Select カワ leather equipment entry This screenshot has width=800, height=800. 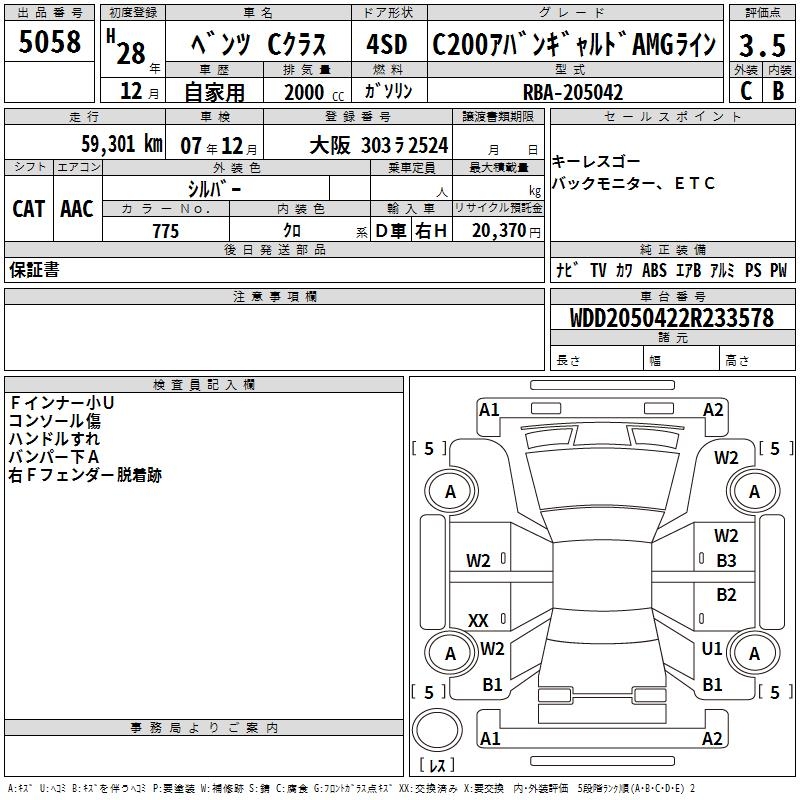coord(624,270)
